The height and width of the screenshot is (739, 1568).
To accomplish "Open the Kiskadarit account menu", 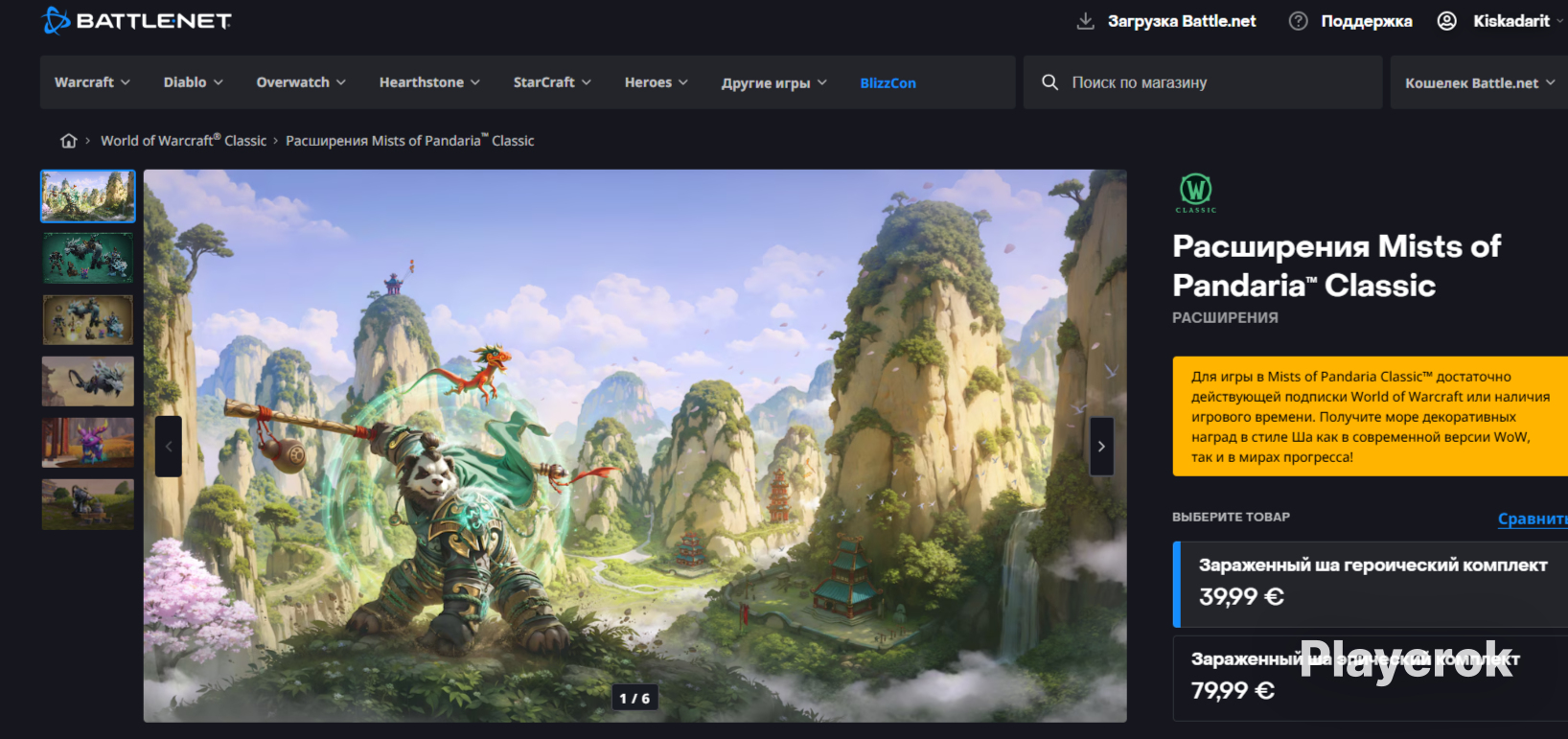I will coord(1518,21).
